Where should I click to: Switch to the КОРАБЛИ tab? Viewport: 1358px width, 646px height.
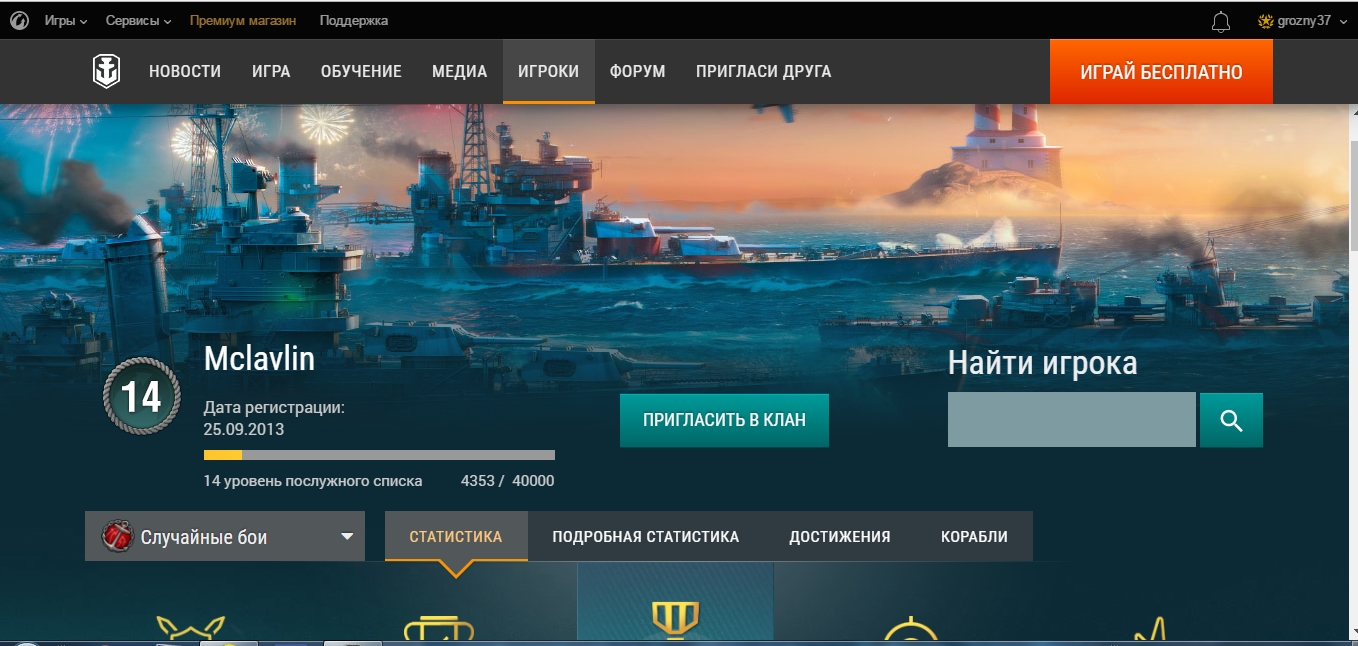coord(974,537)
